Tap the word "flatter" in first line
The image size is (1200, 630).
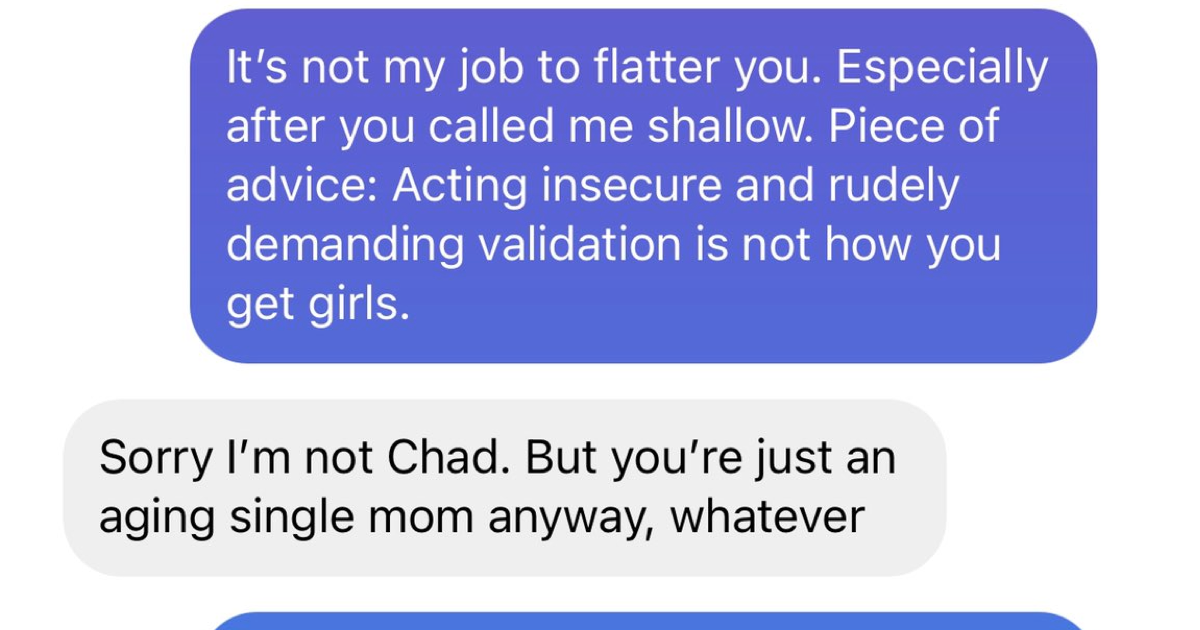click(x=655, y=69)
